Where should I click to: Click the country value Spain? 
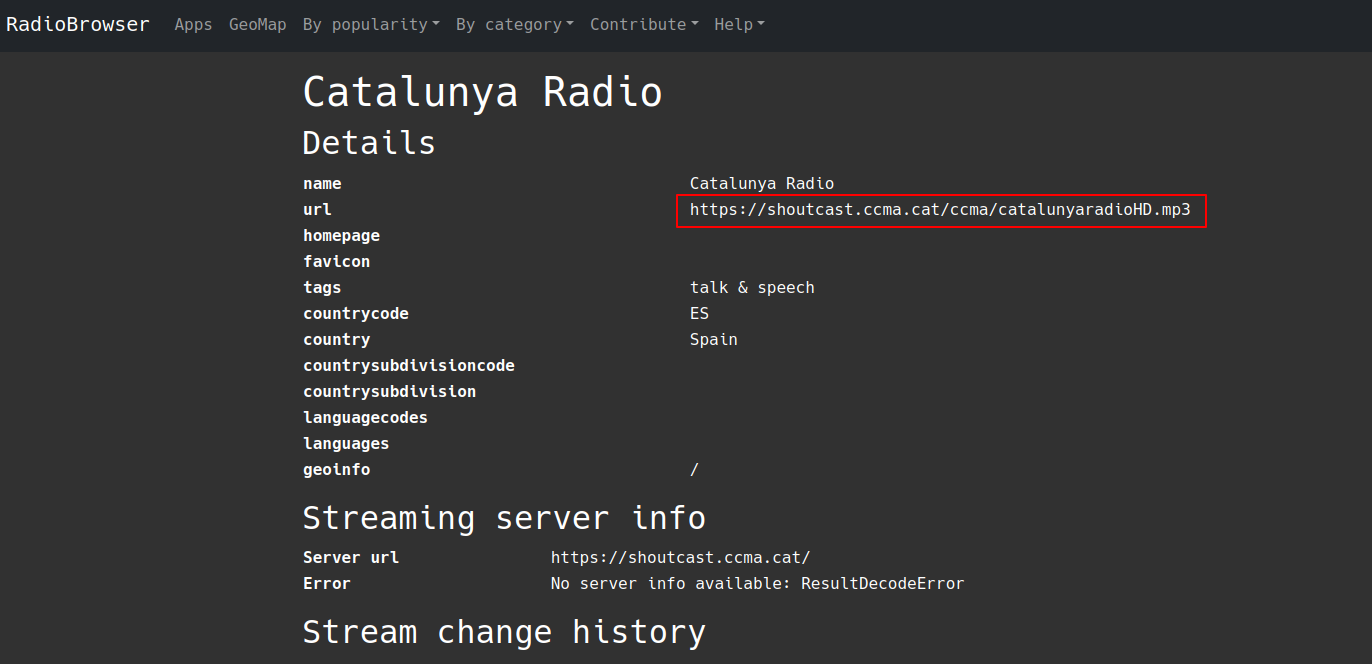pyautogui.click(x=713, y=340)
